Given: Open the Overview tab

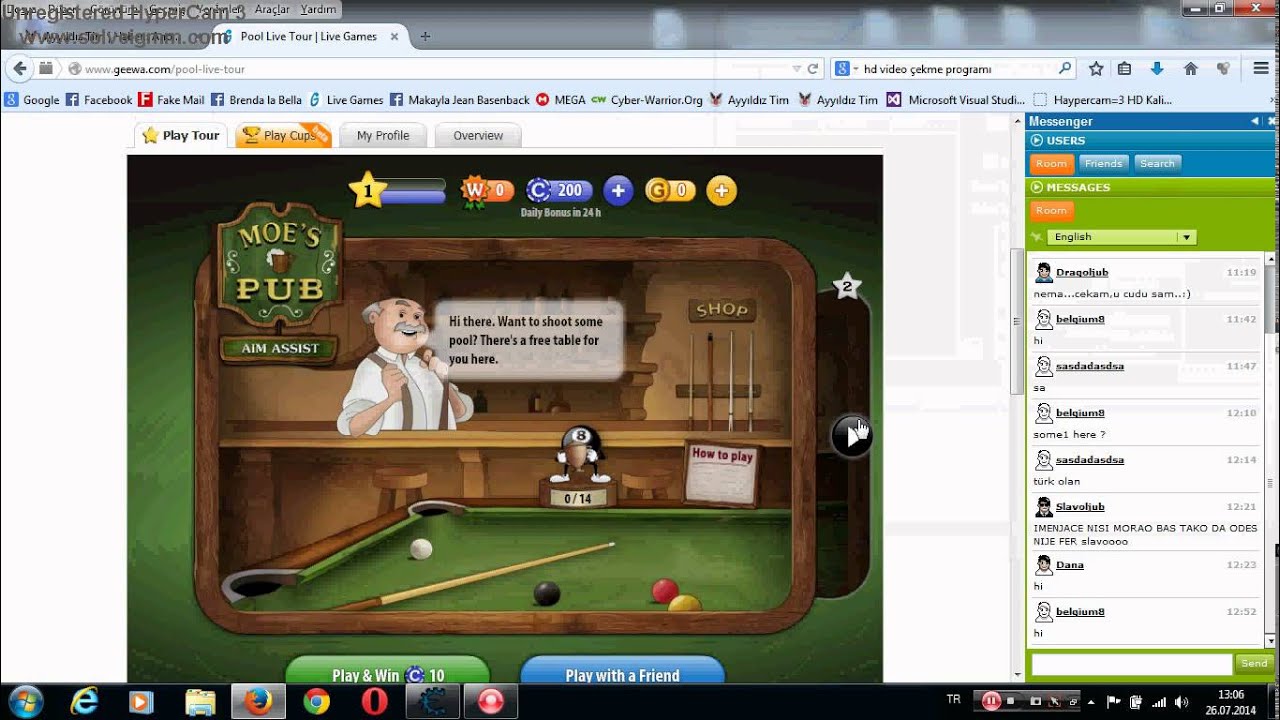Looking at the screenshot, I should click(x=478, y=135).
